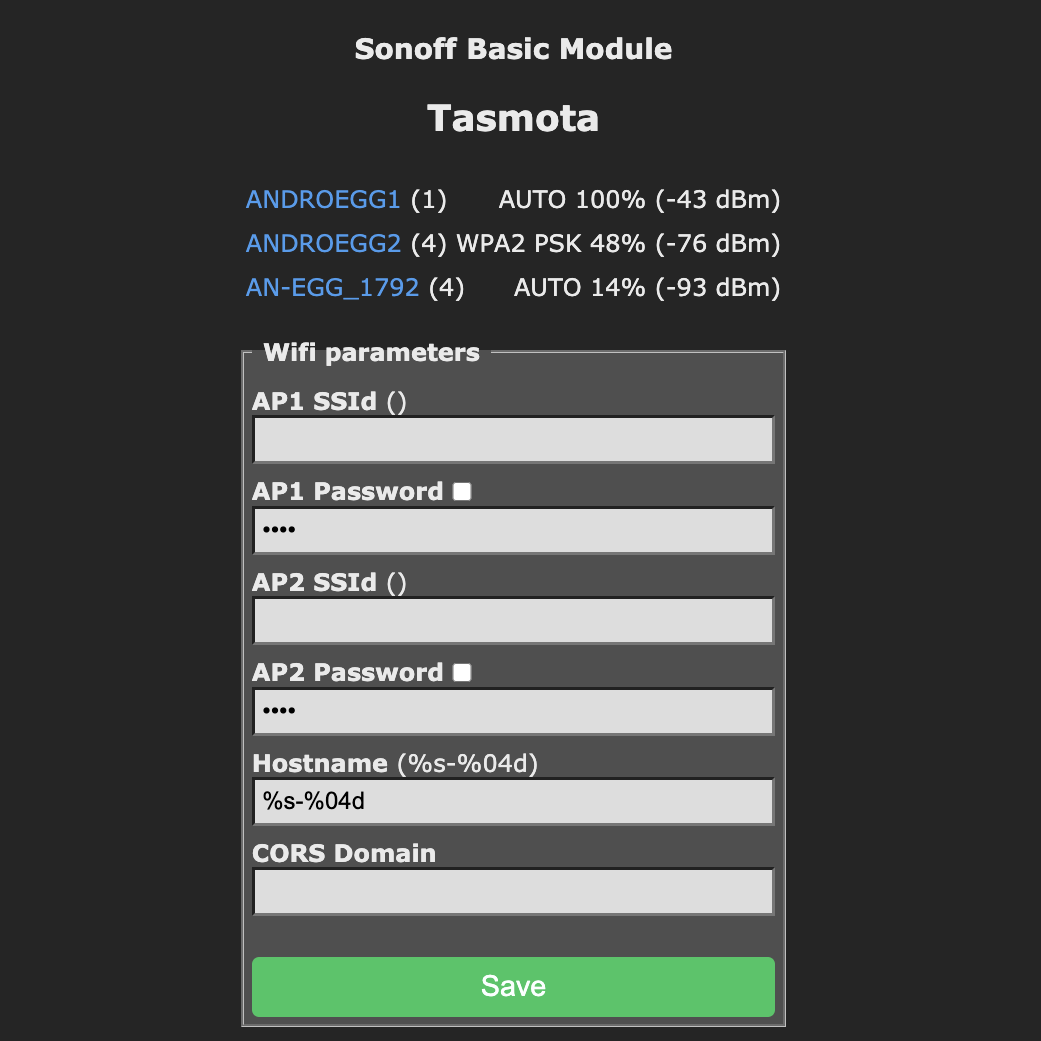Viewport: 1041px width, 1041px height.
Task: Click the Tasmota heading text
Action: click(513, 117)
